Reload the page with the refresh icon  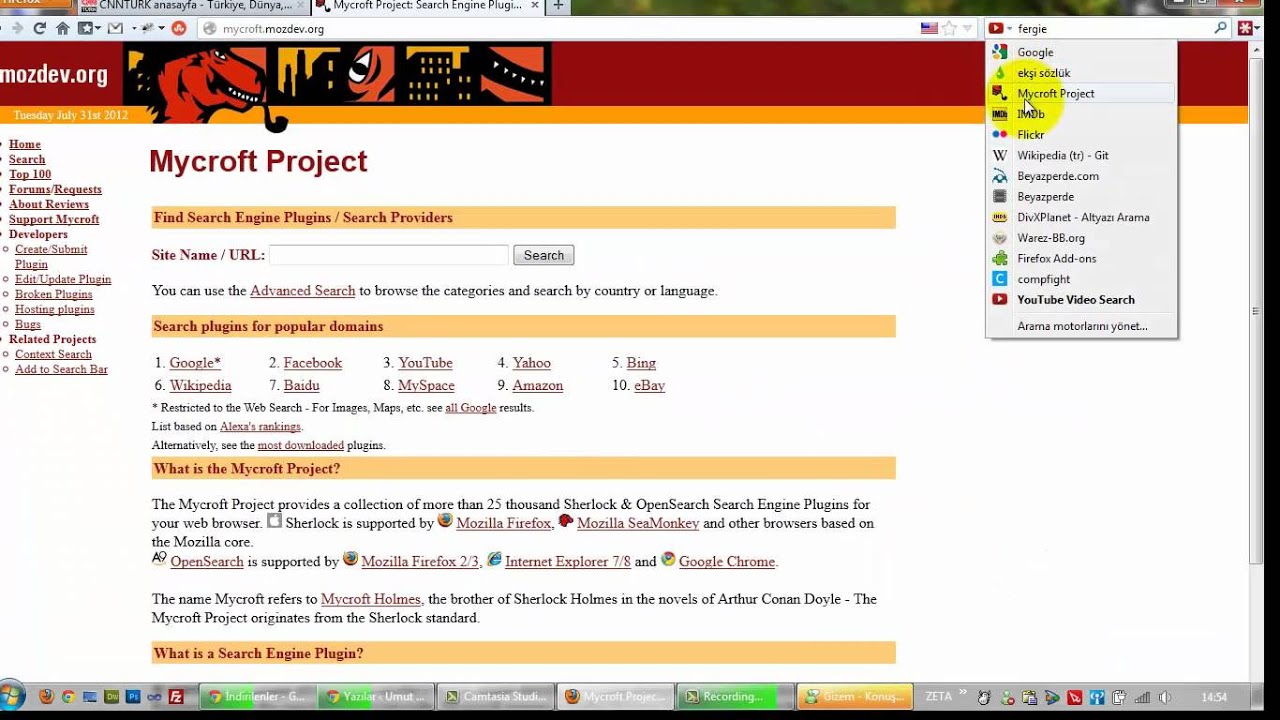40,28
